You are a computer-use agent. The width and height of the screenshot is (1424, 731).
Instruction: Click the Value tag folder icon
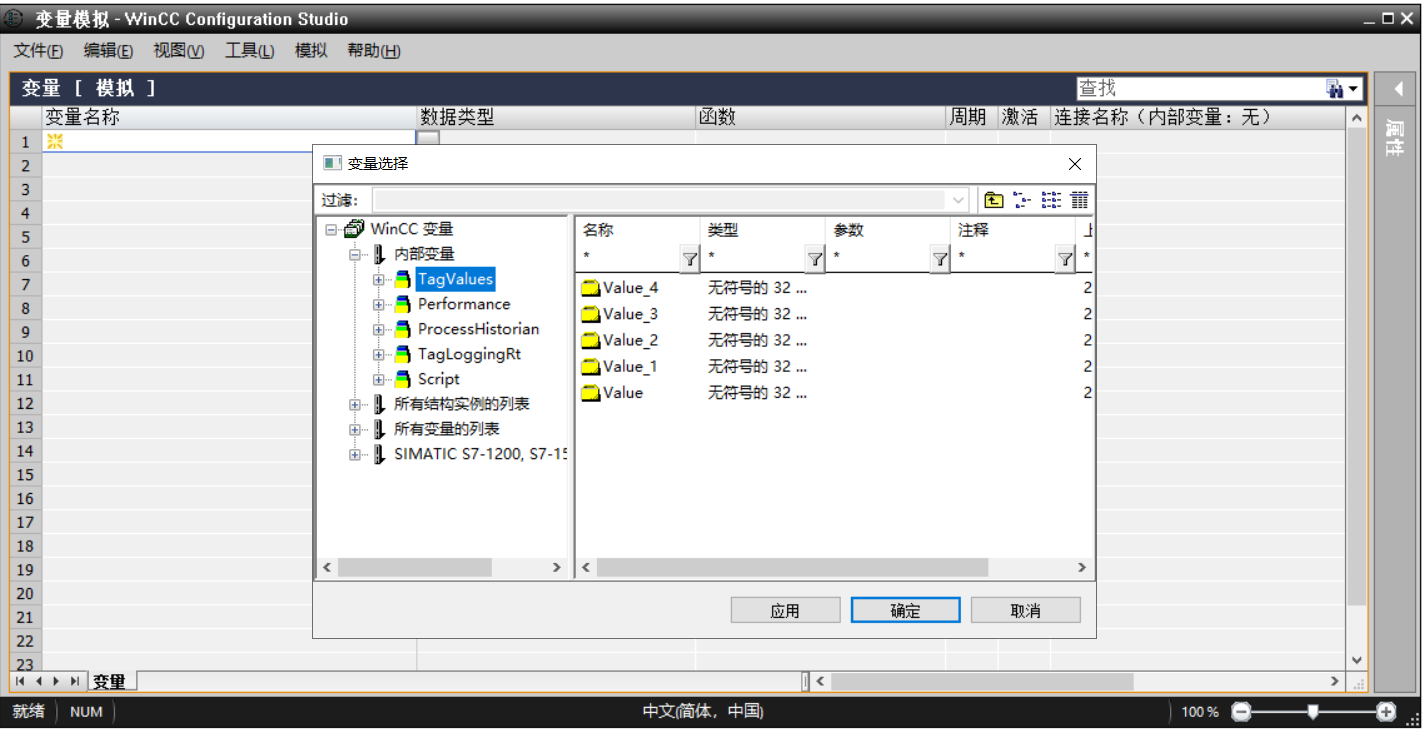[x=591, y=393]
